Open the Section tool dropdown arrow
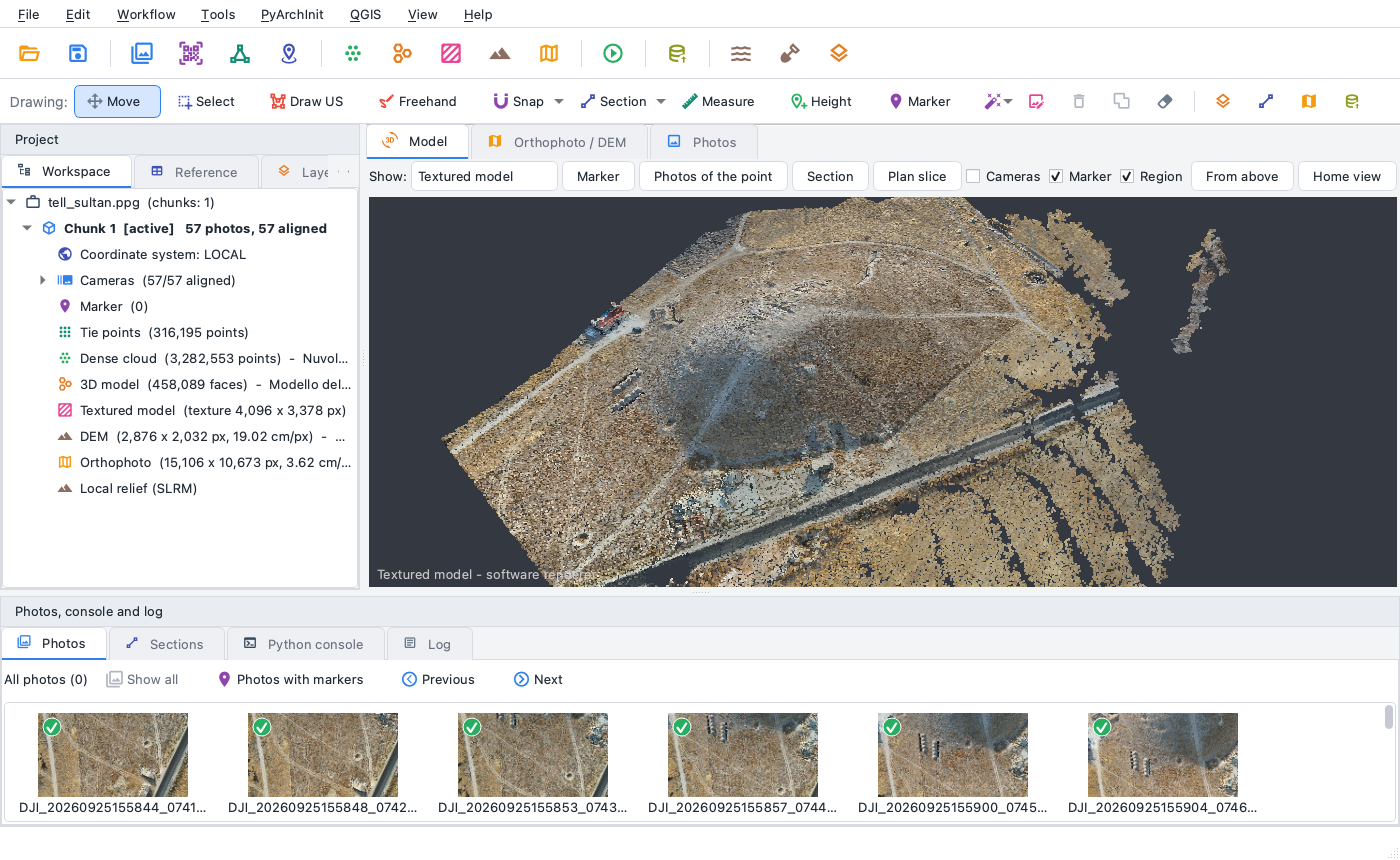Image resolution: width=1400 pixels, height=860 pixels. [x=661, y=101]
